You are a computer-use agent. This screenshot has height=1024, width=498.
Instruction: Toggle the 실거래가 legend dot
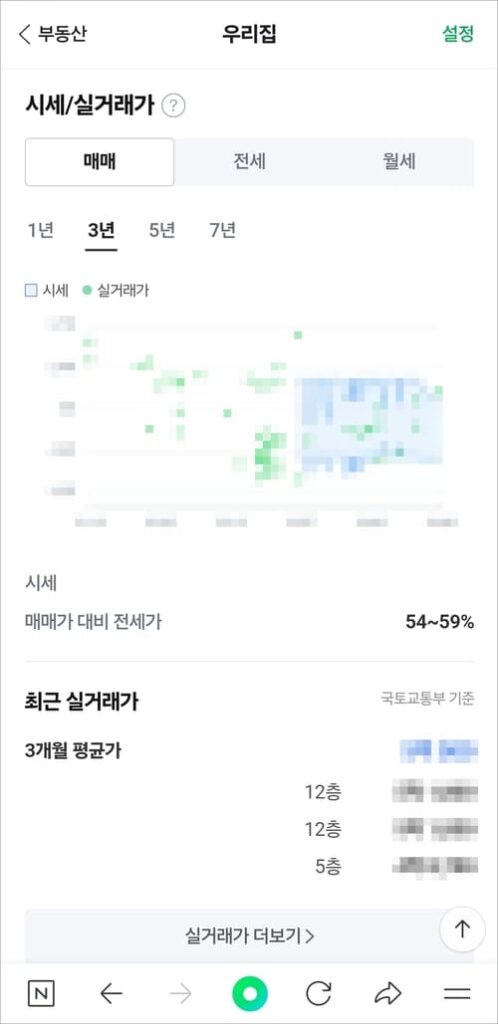click(87, 291)
